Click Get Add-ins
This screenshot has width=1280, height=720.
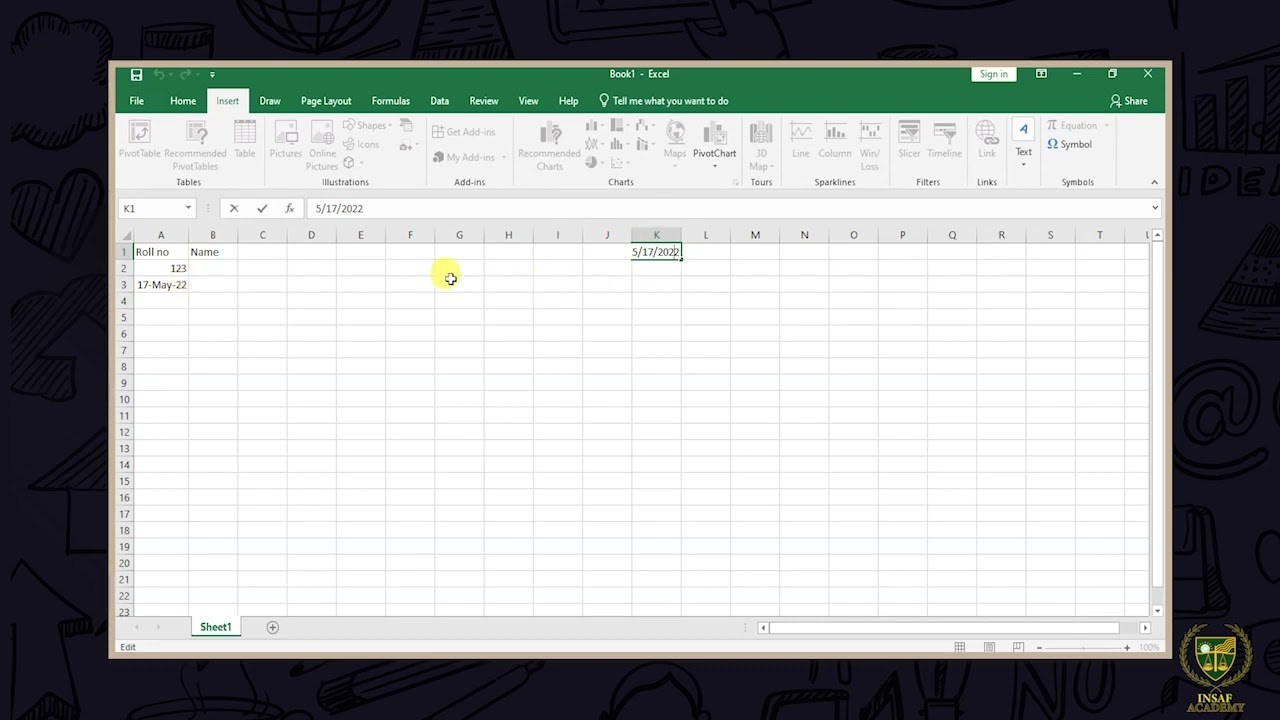[x=464, y=132]
